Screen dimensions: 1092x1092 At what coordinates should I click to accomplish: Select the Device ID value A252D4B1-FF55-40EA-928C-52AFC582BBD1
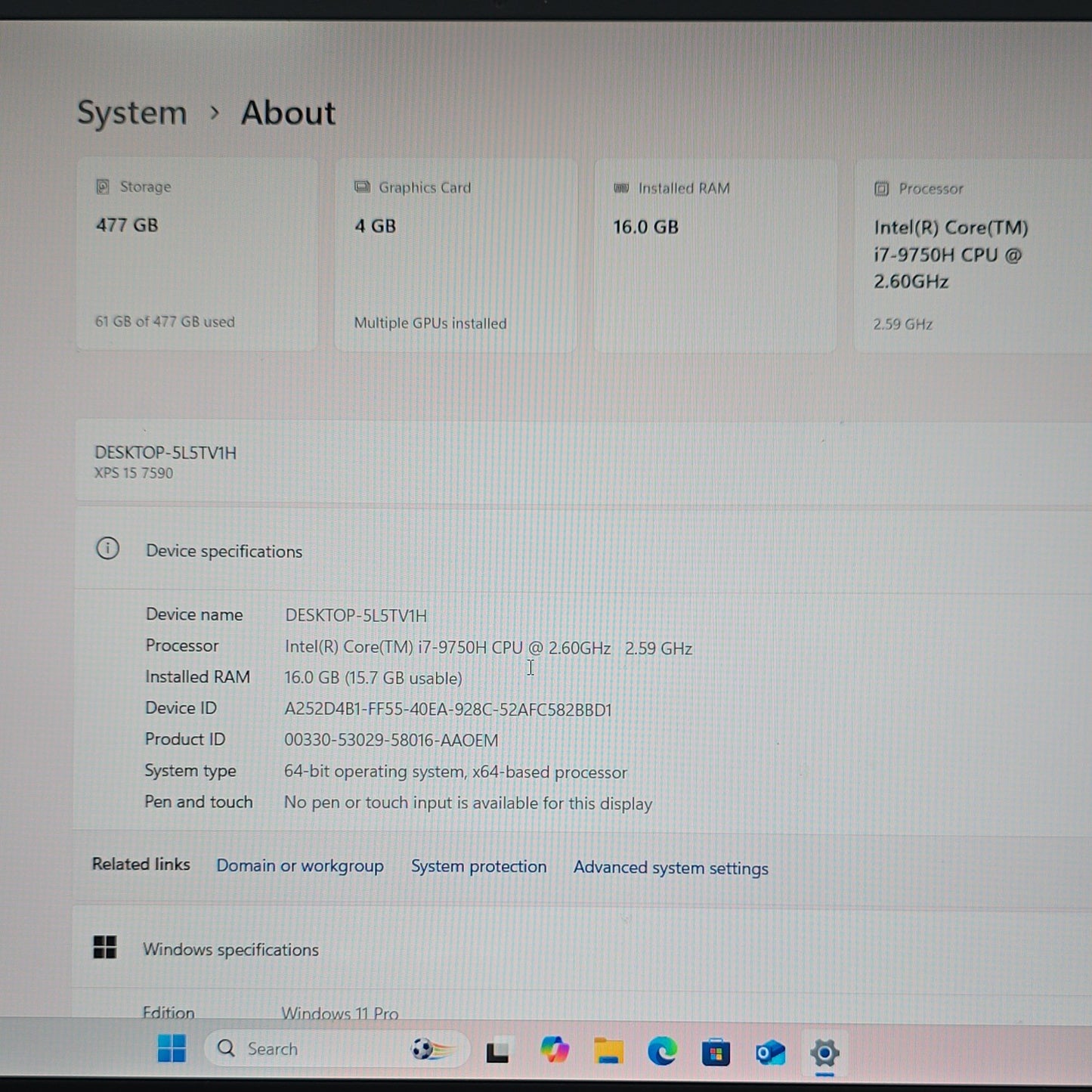click(448, 710)
